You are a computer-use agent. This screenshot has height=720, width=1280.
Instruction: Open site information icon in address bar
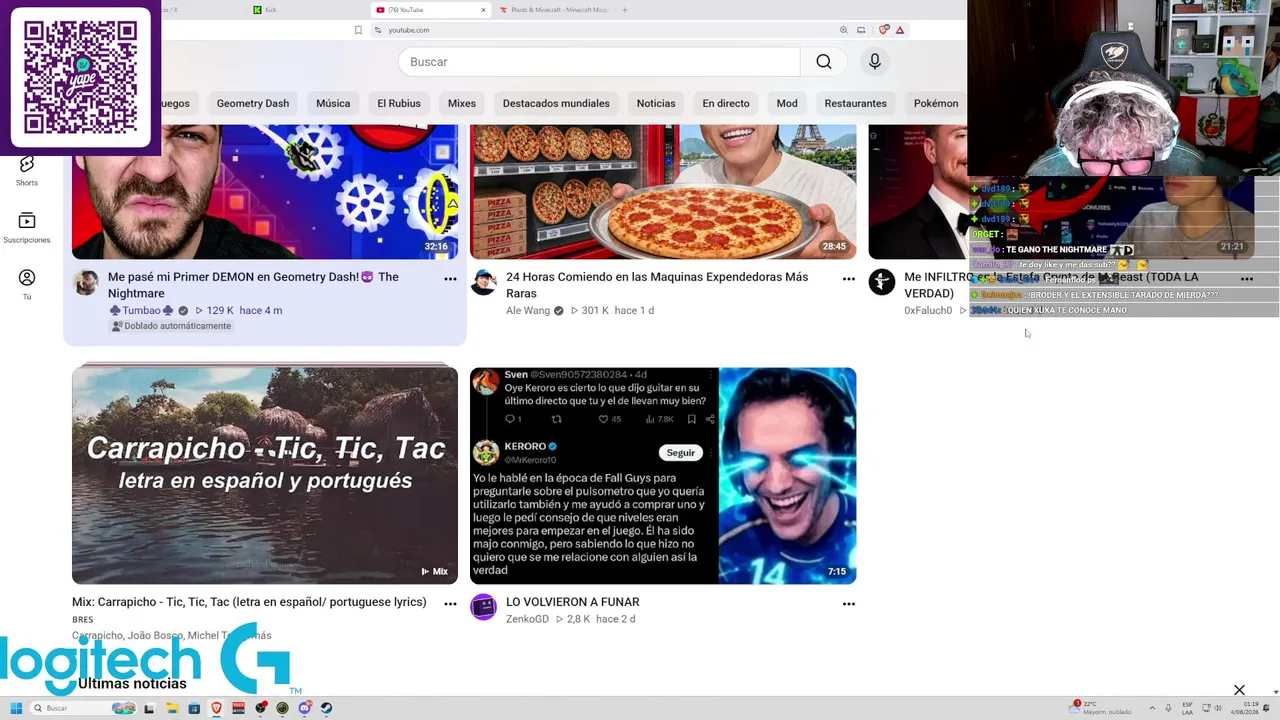point(378,30)
